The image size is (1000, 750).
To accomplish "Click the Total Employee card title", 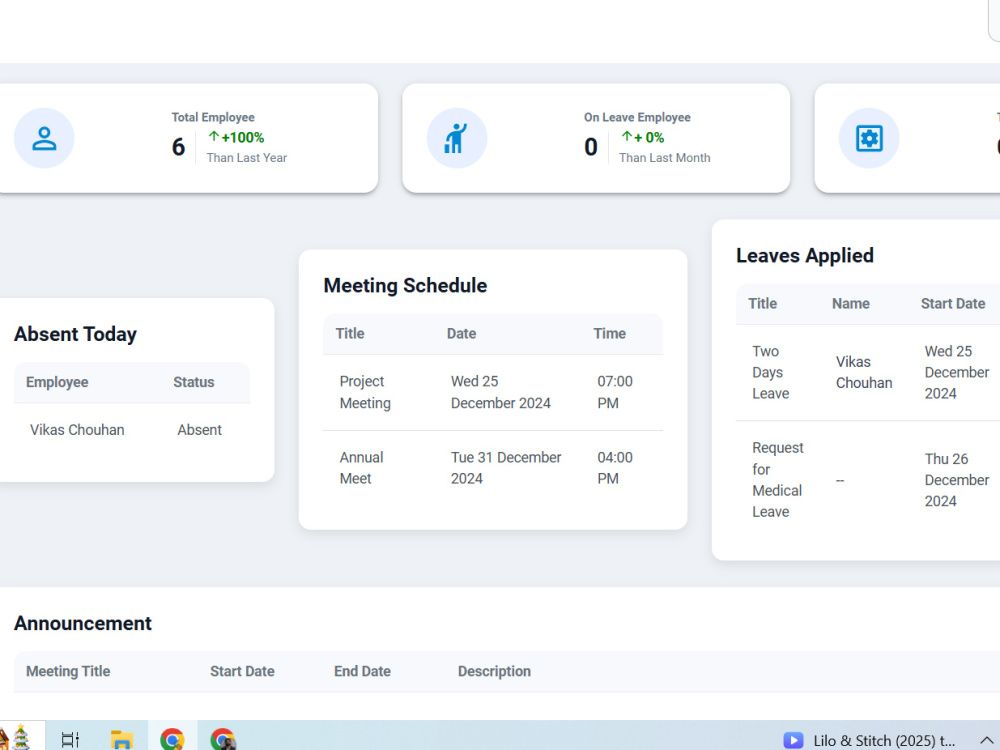I will pos(213,117).
